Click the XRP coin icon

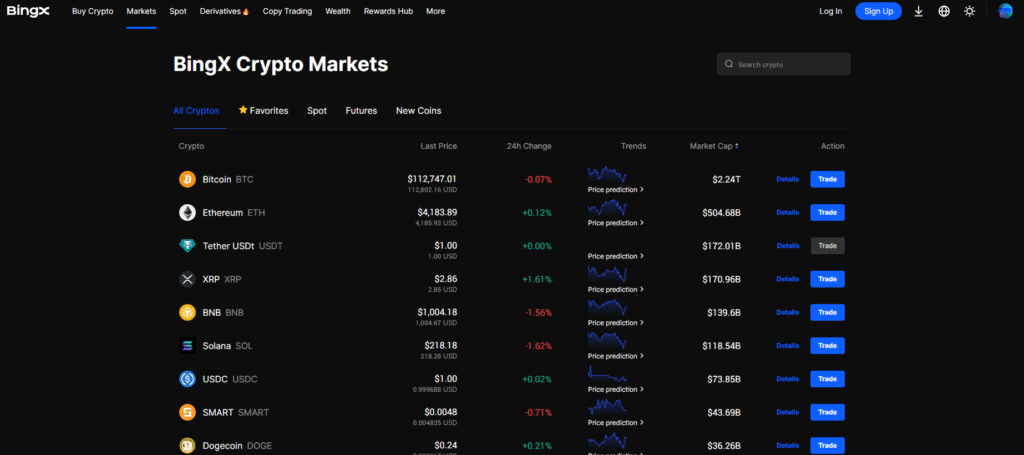(x=187, y=279)
